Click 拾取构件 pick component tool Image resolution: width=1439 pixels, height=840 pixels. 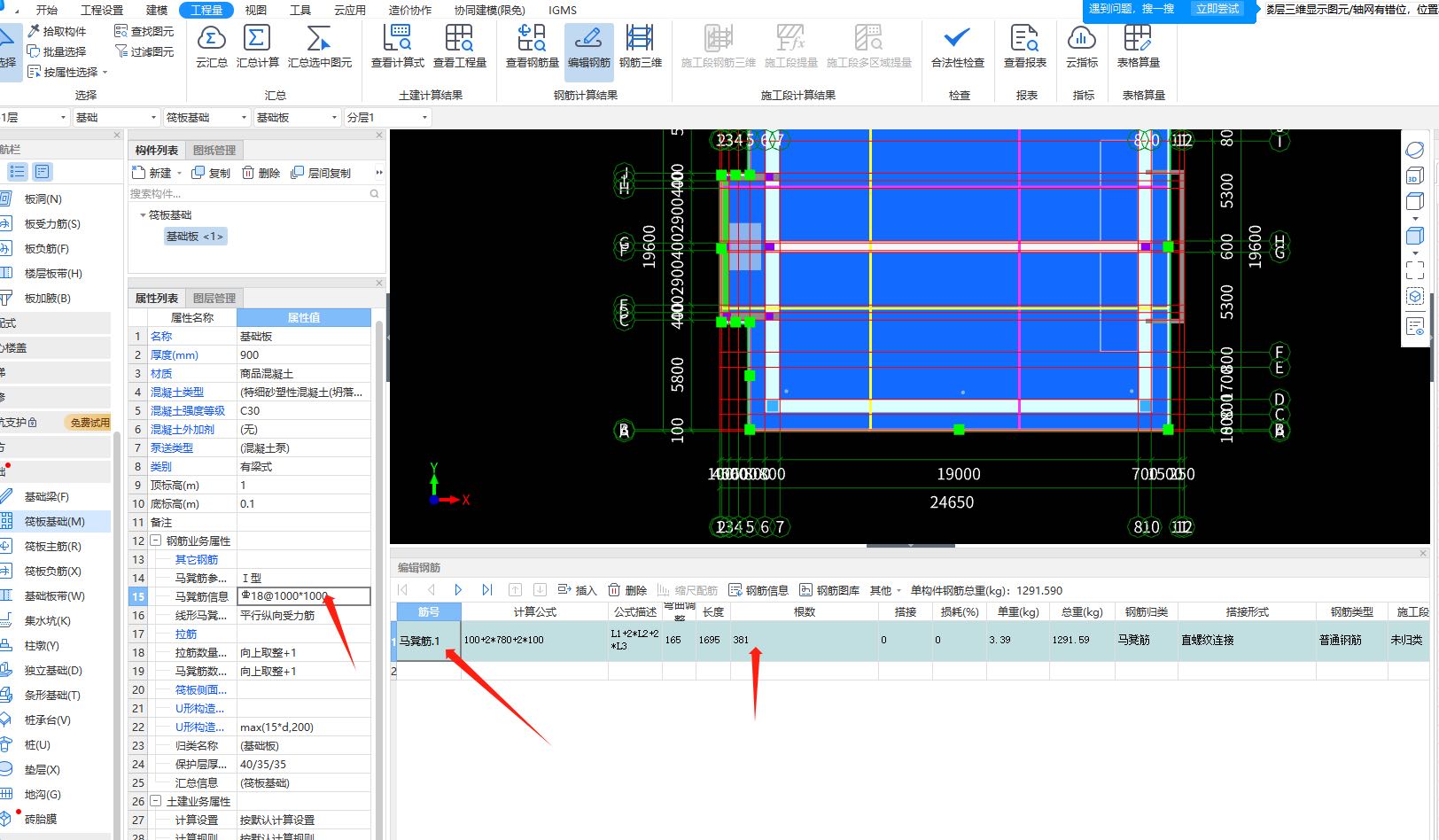(x=58, y=31)
